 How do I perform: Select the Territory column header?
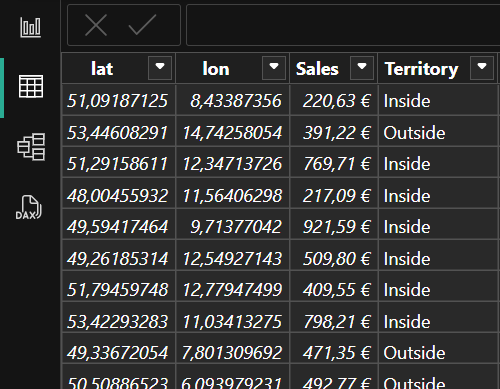(438, 68)
